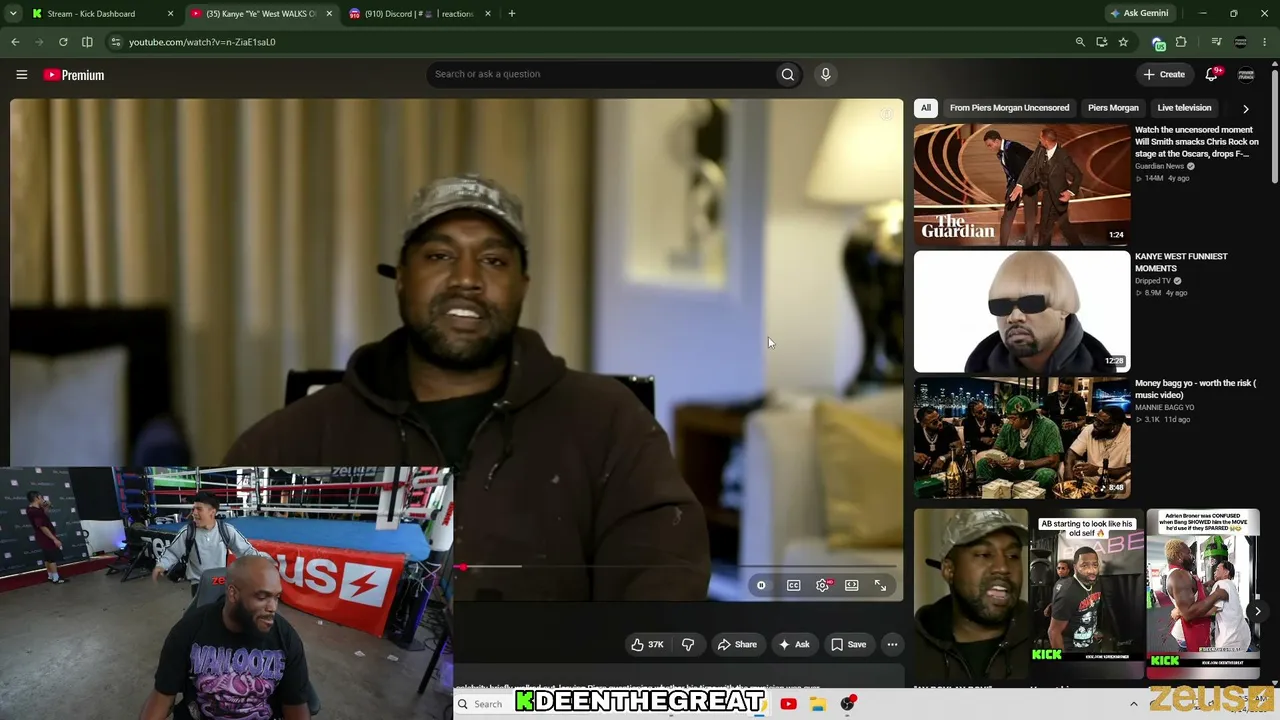Viewport: 1280px width, 720px height.
Task: Open File Explorer from taskbar
Action: coord(818,704)
